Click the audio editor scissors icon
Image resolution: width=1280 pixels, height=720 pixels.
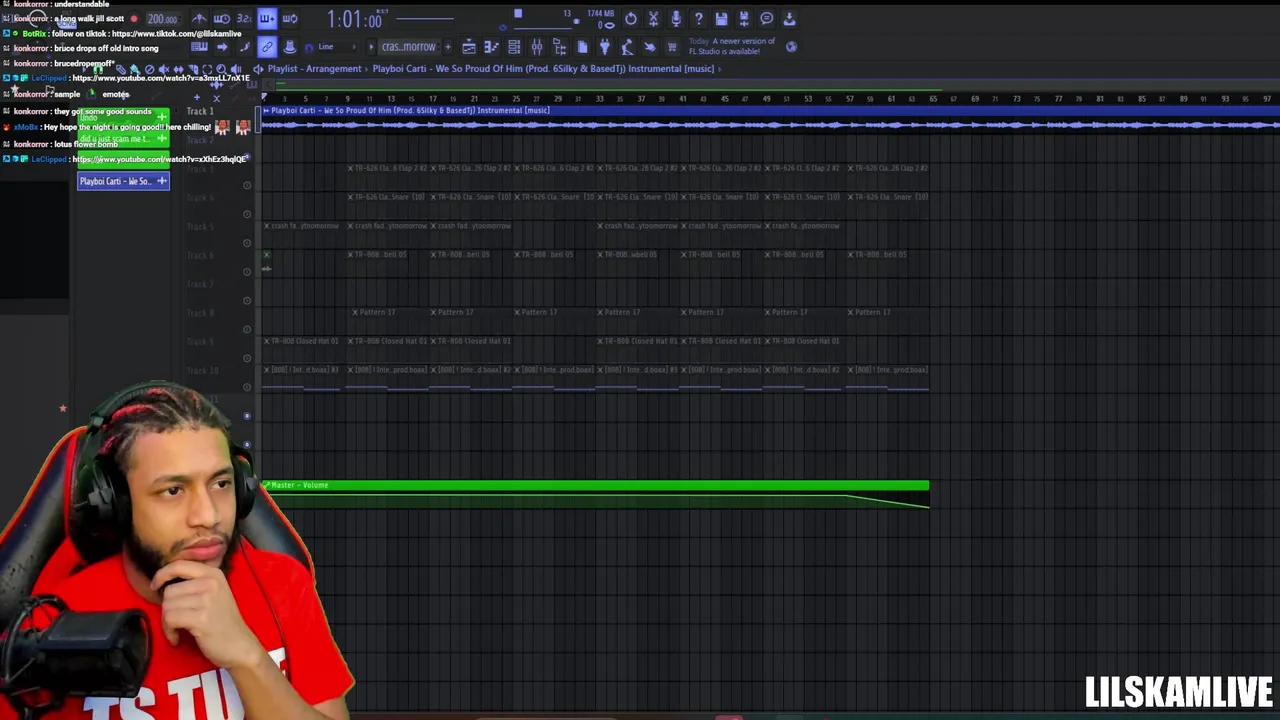click(x=653, y=19)
